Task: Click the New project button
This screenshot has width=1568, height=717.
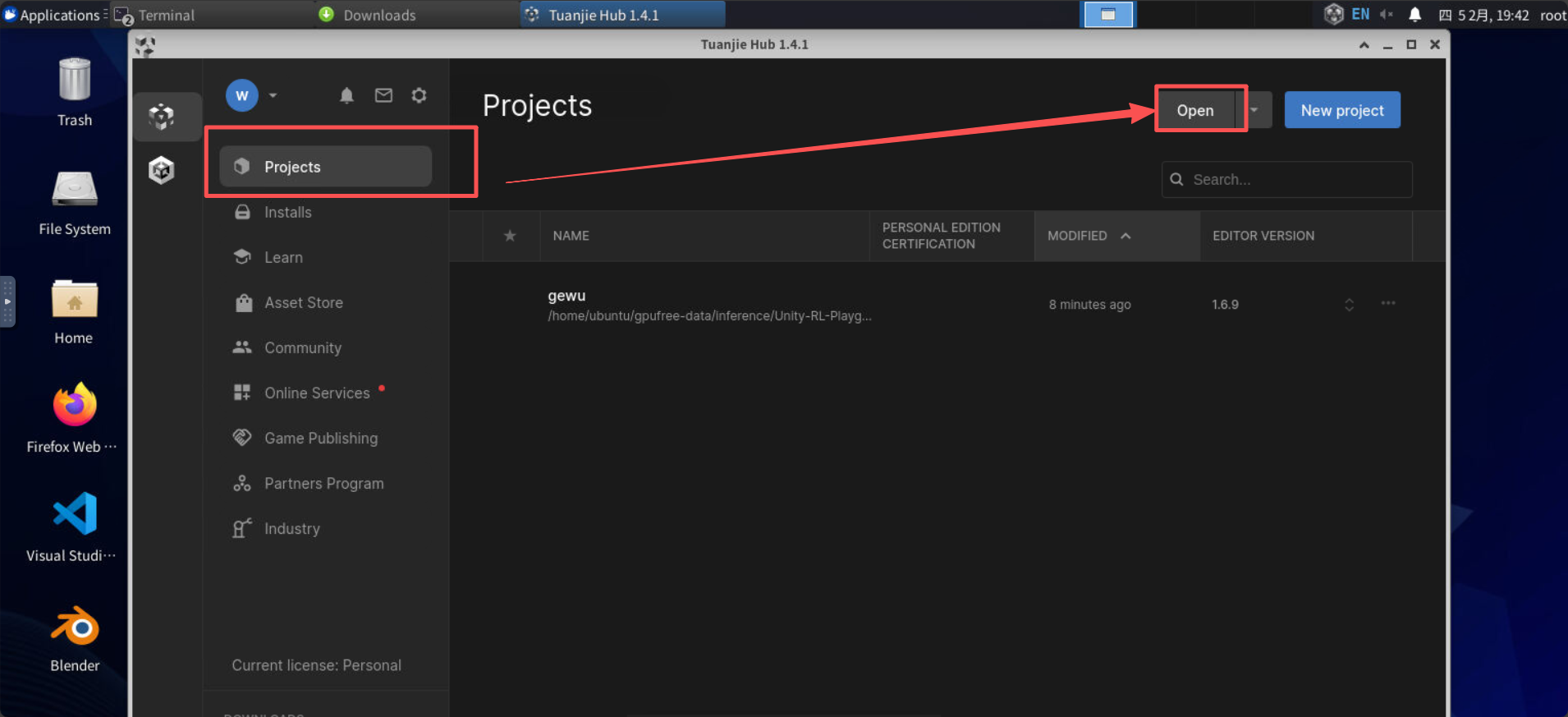Action: pyautogui.click(x=1342, y=110)
